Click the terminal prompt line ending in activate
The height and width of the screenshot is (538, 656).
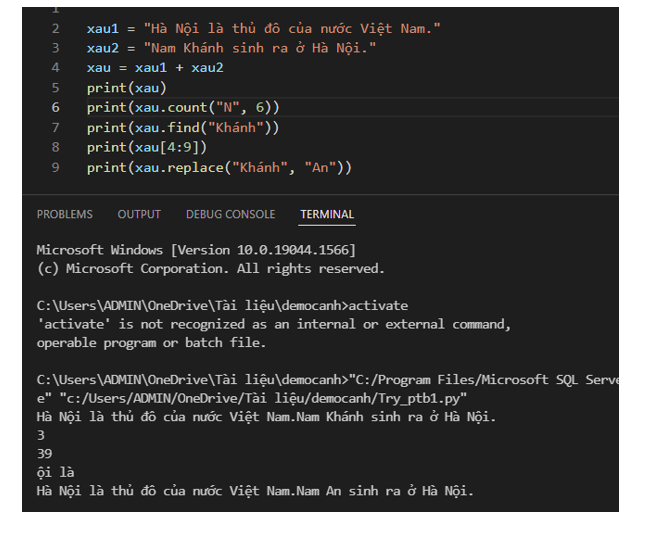click(x=222, y=306)
